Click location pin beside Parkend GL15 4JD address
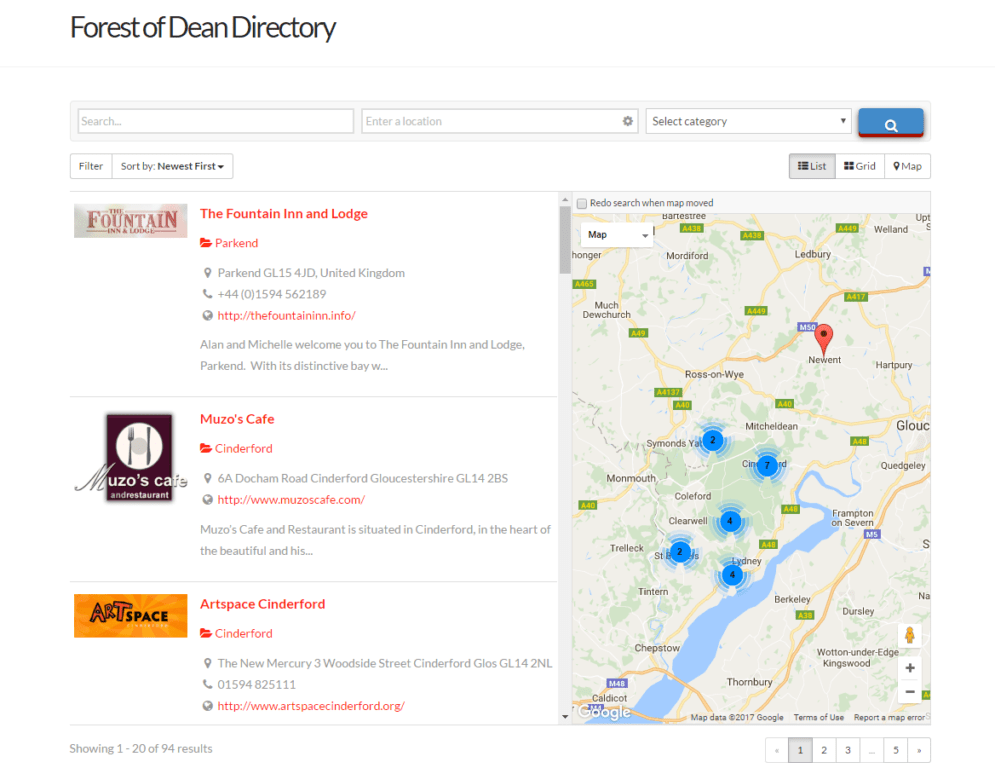 point(208,273)
